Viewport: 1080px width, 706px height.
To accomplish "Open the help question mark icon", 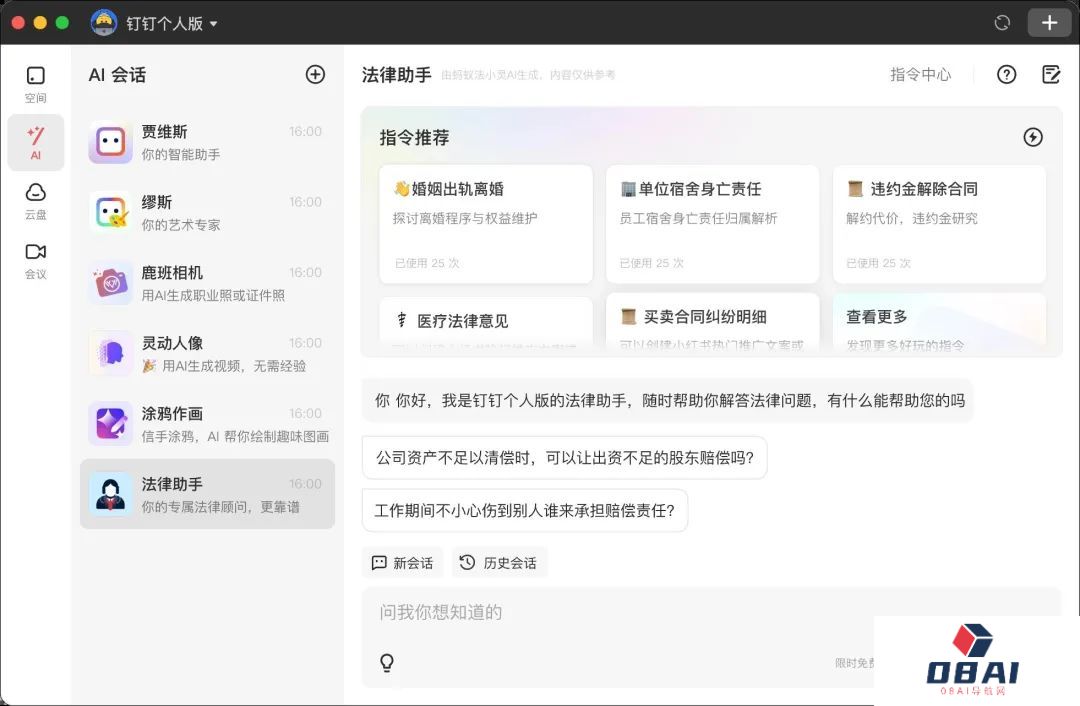I will coord(1006,74).
